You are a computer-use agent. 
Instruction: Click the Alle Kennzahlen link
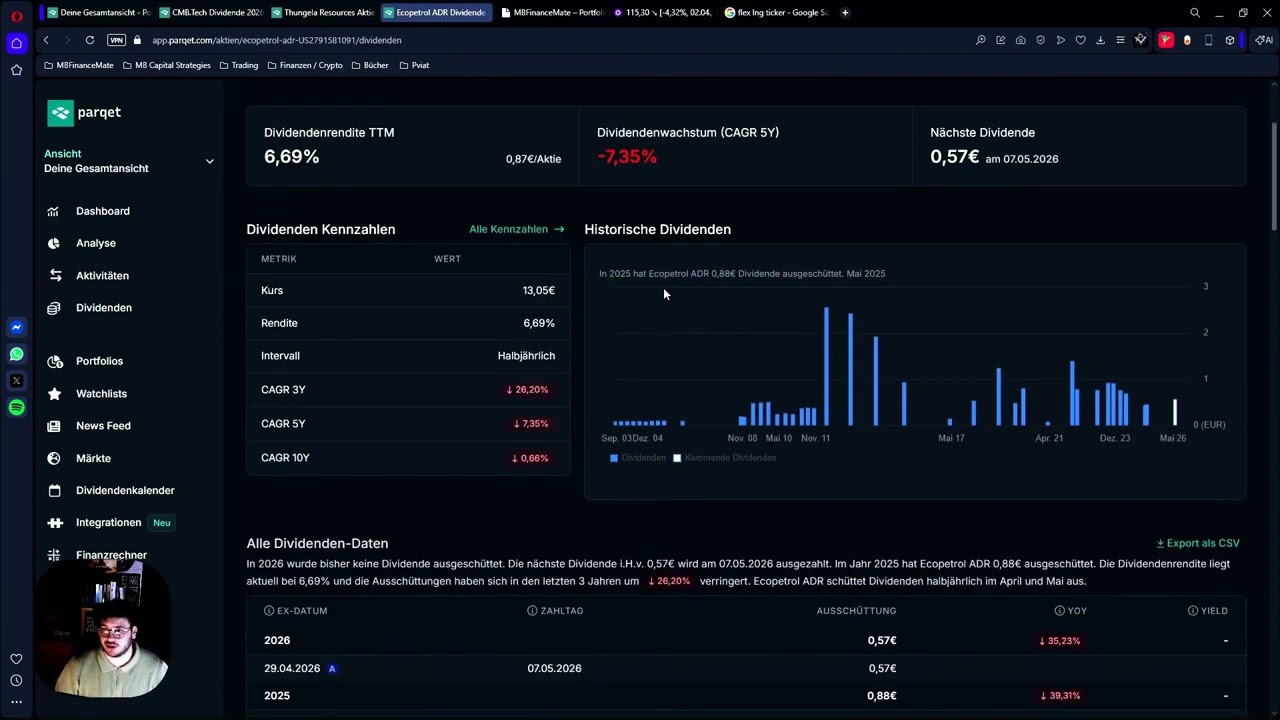[517, 229]
